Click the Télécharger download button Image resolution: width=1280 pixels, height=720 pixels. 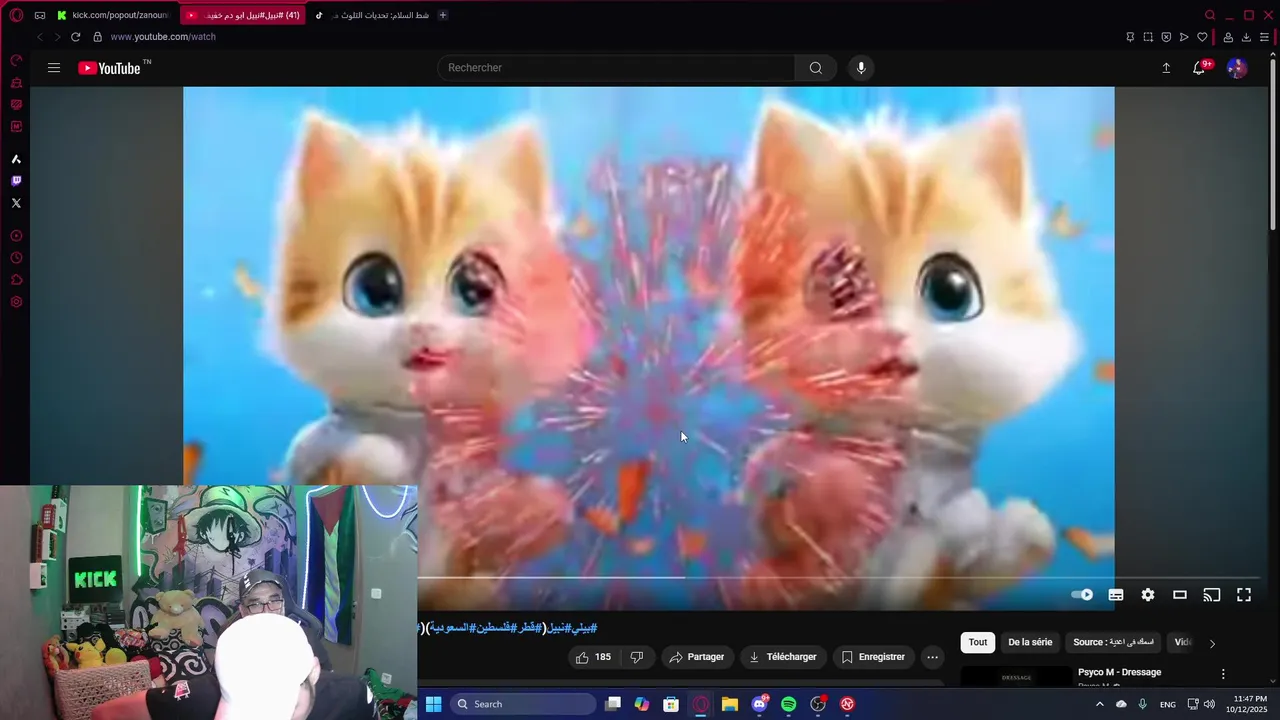[x=782, y=657]
